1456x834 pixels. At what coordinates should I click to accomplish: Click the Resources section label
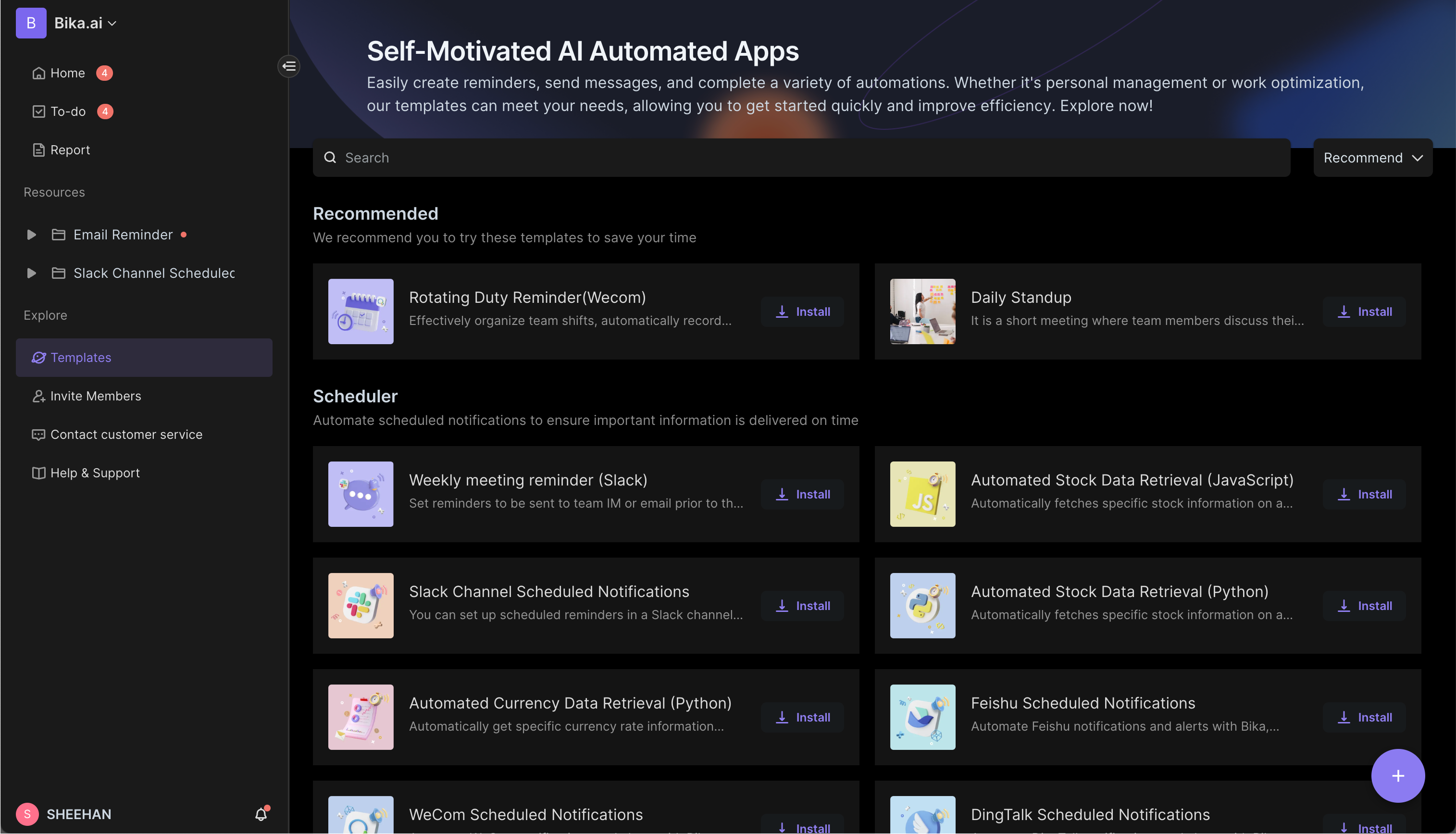coord(54,191)
